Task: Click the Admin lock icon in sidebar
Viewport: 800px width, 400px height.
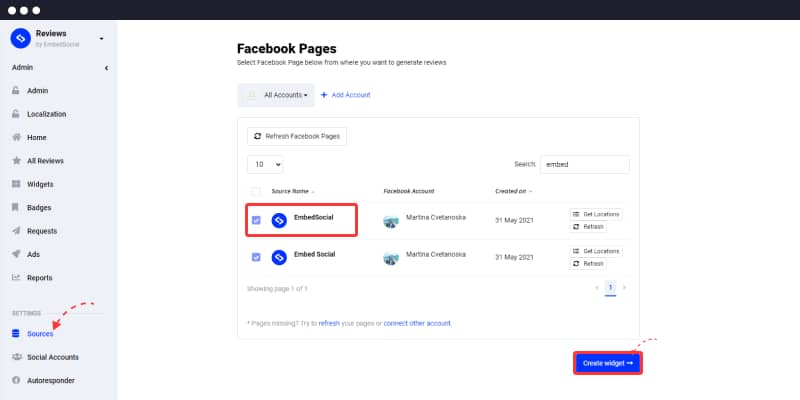Action: pos(16,90)
